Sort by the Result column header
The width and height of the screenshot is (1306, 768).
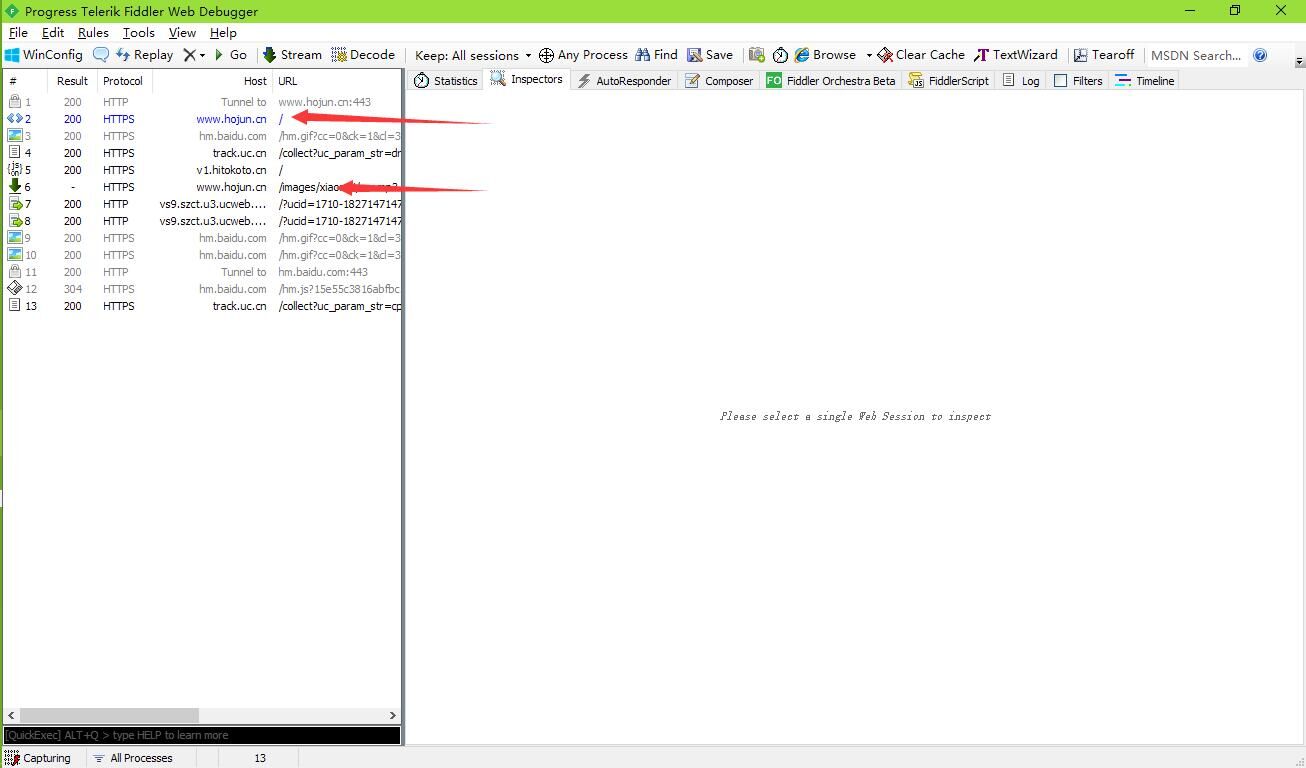(72, 81)
